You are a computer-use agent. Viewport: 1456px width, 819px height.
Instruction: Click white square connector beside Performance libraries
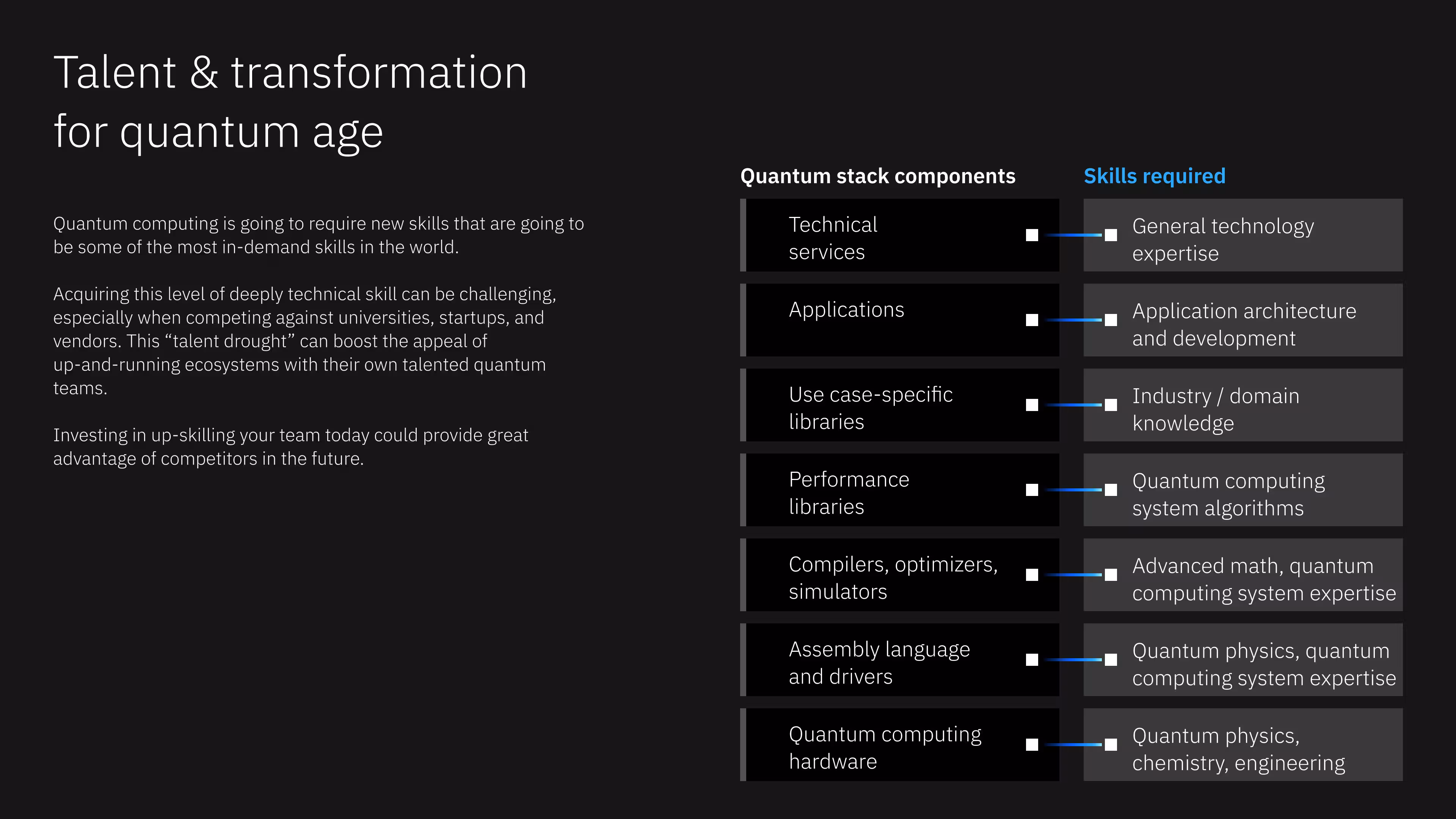pos(1032,490)
